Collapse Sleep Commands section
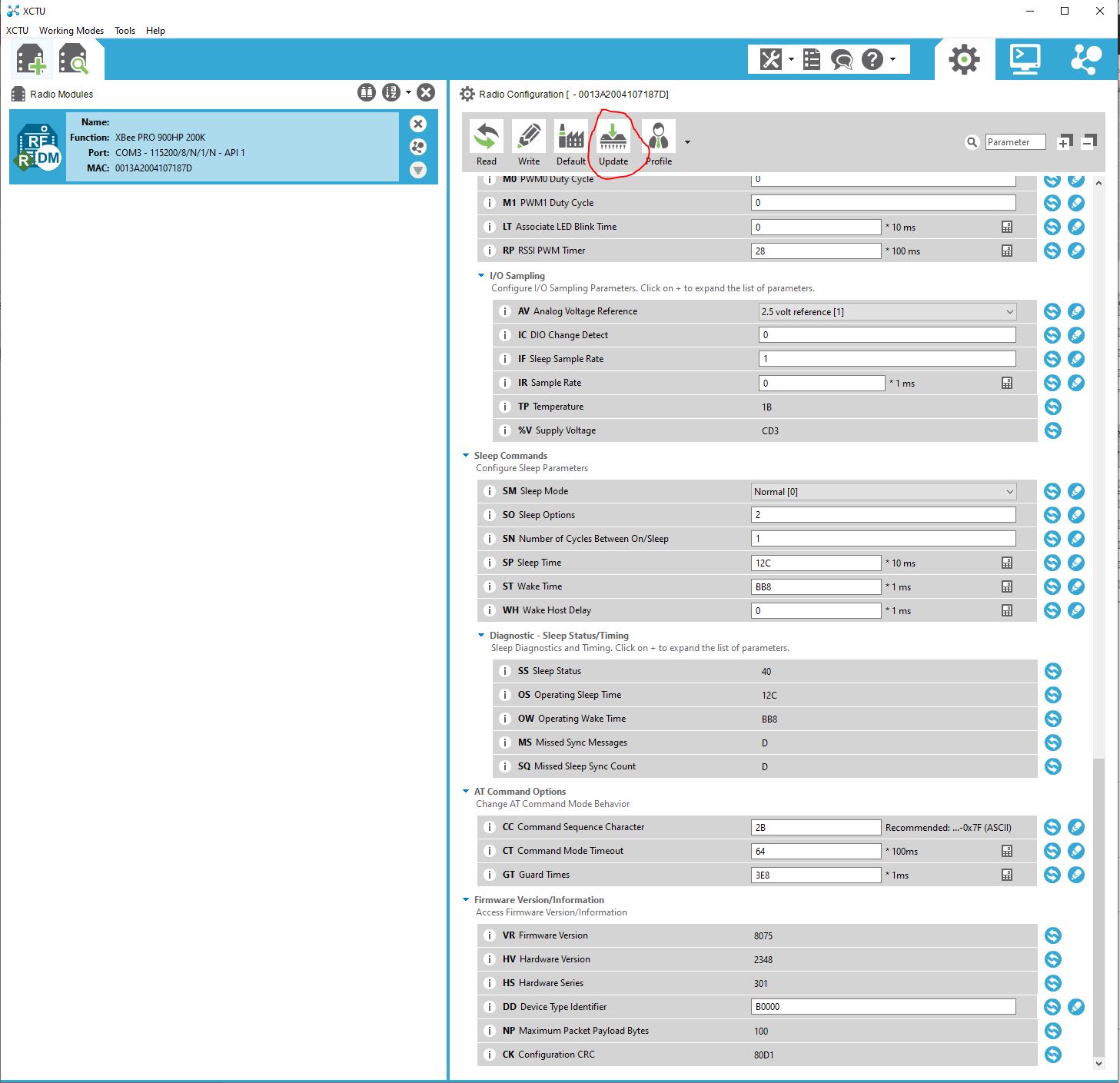 point(466,455)
